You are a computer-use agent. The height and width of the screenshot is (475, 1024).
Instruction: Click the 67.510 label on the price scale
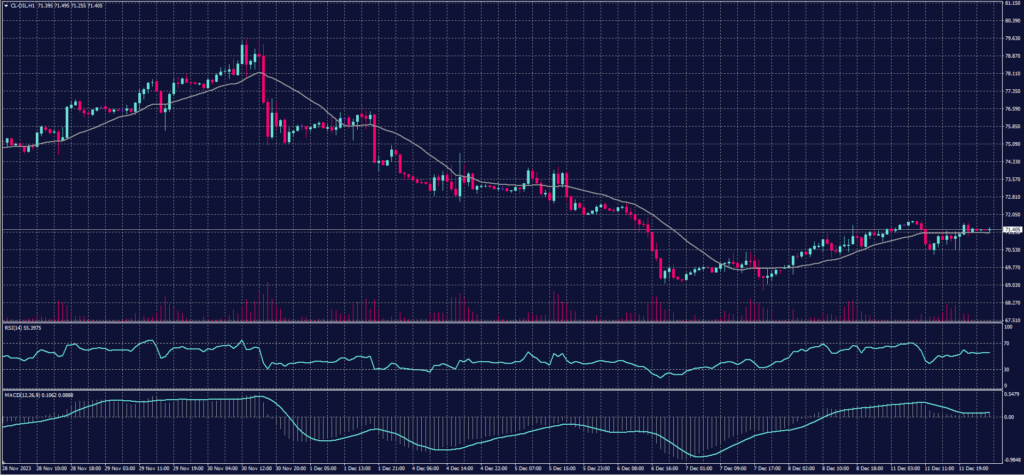1010,320
